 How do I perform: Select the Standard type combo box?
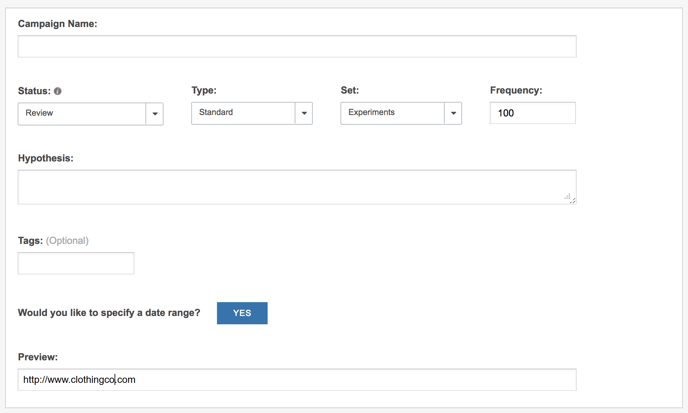(252, 113)
